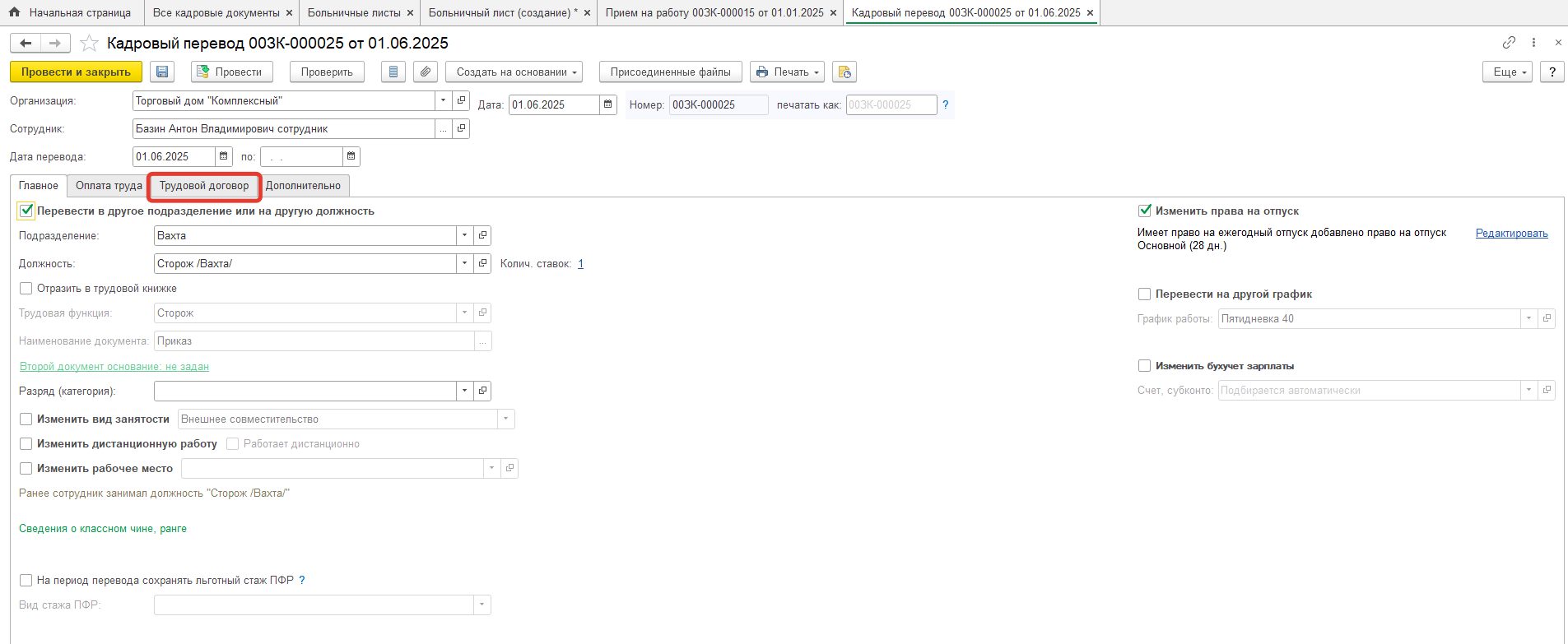The image size is (1568, 644).
Task: Click the paperclip attachment icon
Action: [x=425, y=72]
